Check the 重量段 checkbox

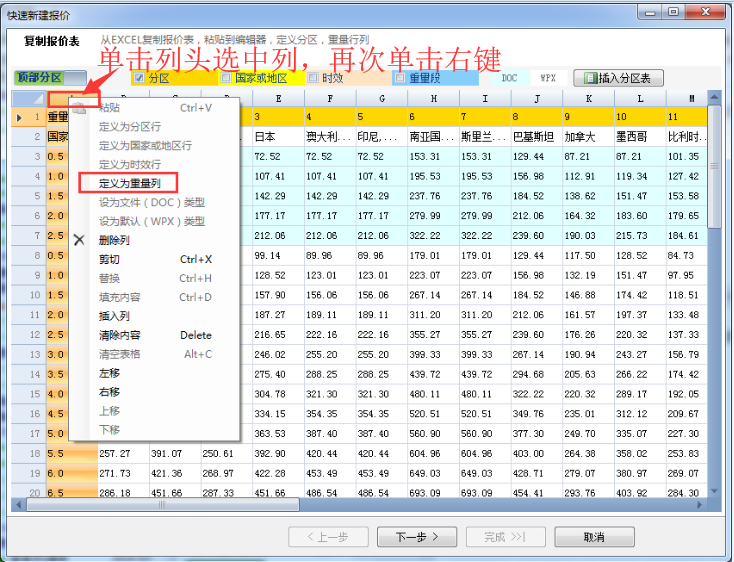[400, 78]
